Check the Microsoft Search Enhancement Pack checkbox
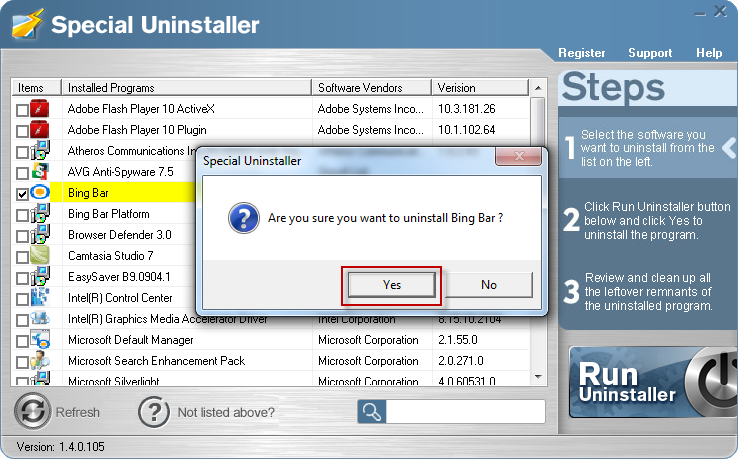Image resolution: width=738 pixels, height=459 pixels. tap(22, 362)
